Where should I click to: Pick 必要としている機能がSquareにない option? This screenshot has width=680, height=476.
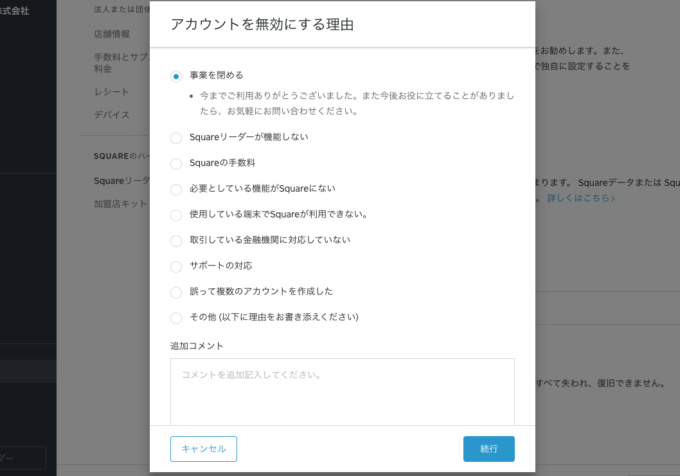point(176,189)
